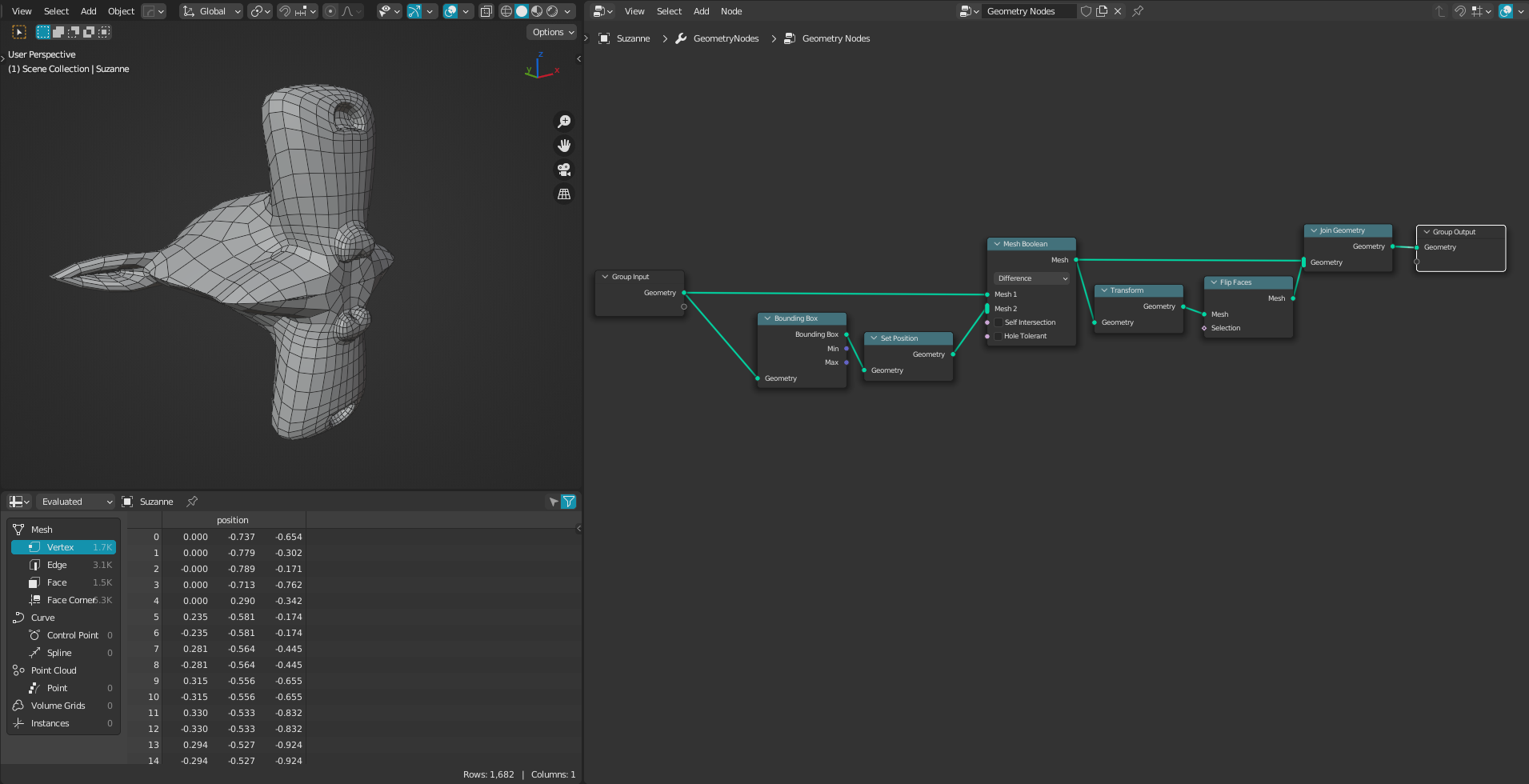This screenshot has width=1529, height=784.
Task: Open the Global transform orientation dropdown
Action: [211, 11]
